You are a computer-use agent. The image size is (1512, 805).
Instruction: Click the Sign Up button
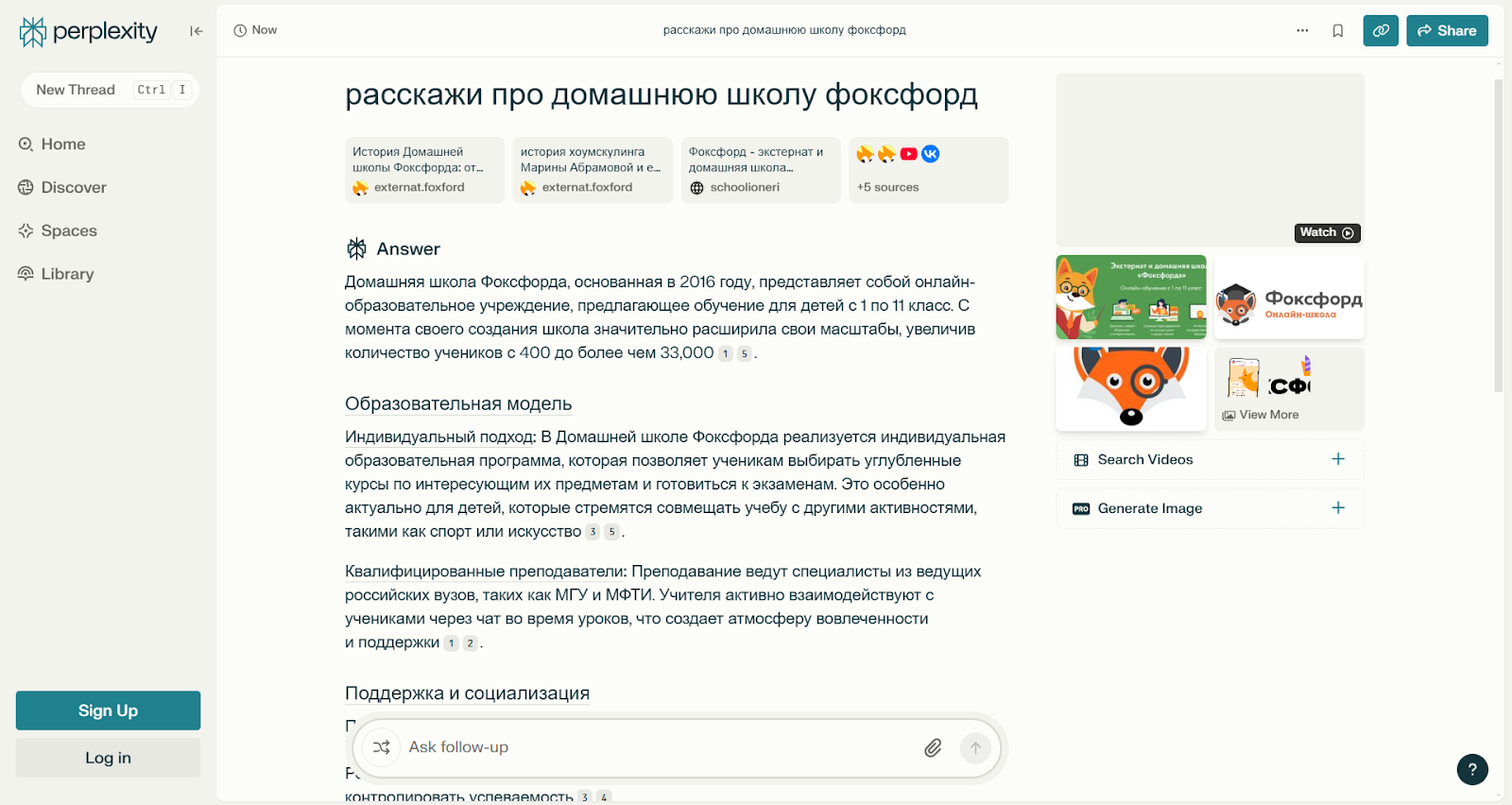coord(108,711)
